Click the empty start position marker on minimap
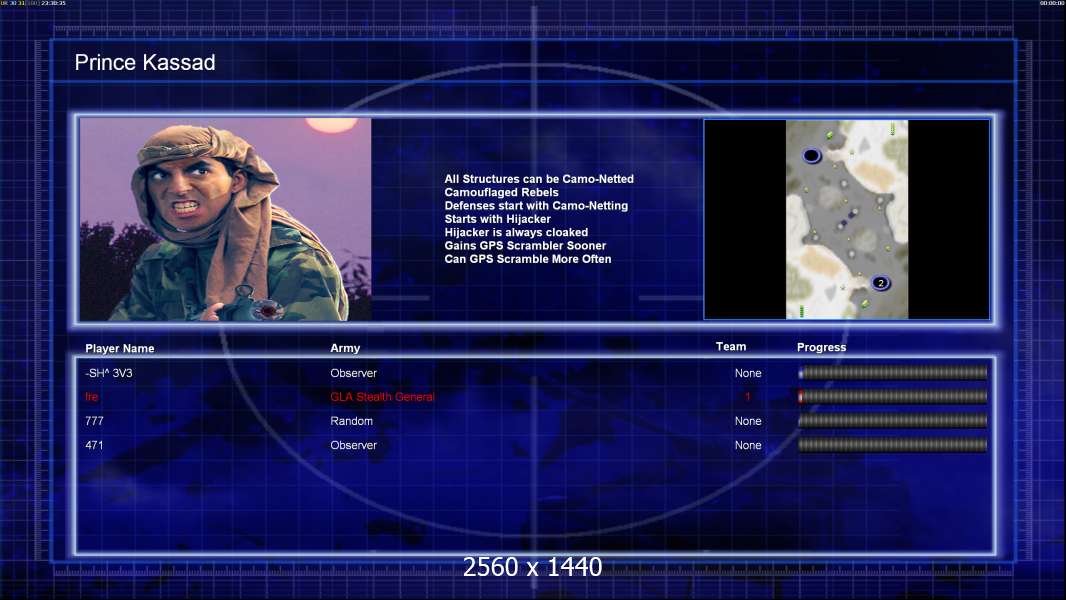 (x=811, y=155)
